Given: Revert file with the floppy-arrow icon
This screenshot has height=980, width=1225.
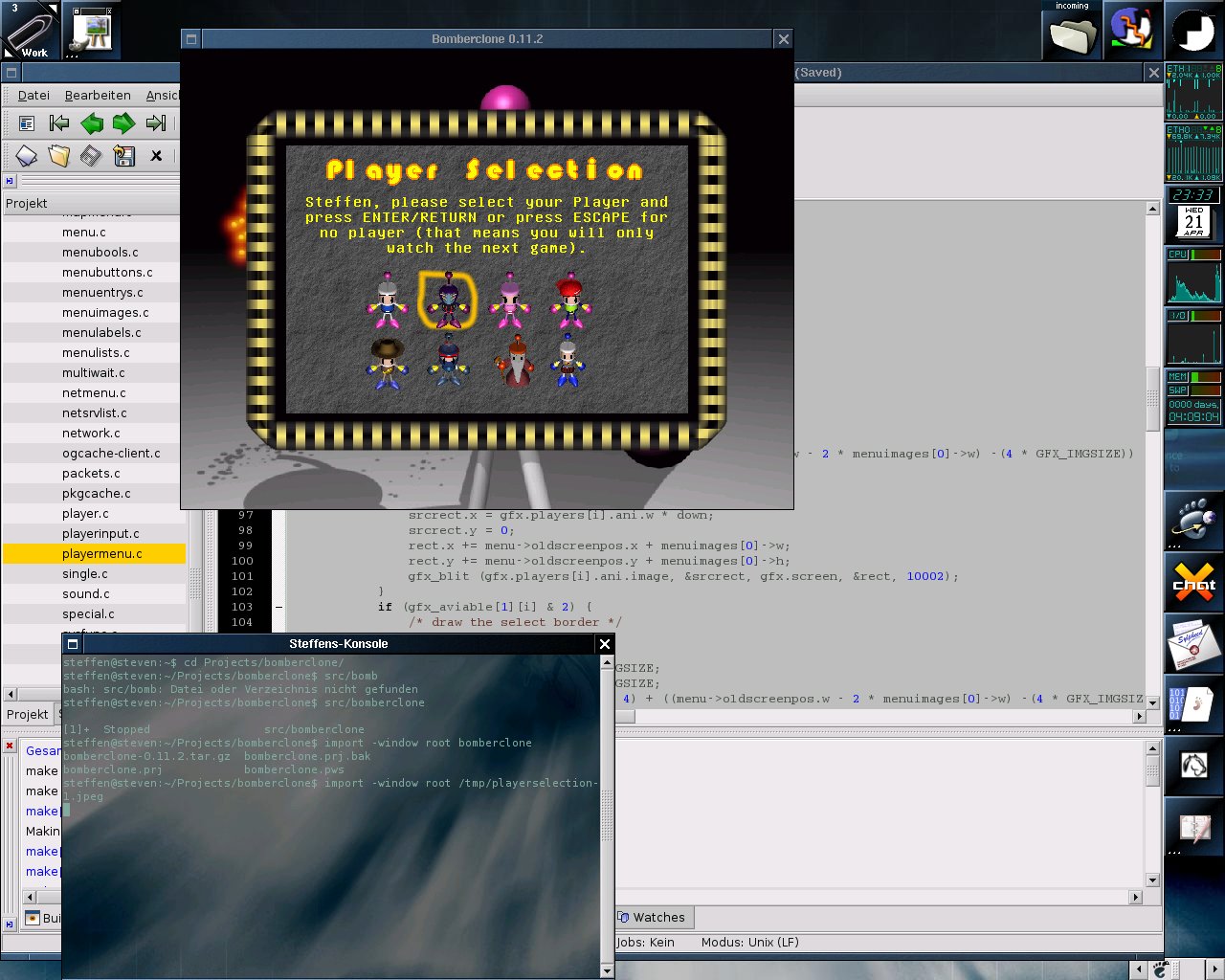Looking at the screenshot, I should (x=123, y=155).
